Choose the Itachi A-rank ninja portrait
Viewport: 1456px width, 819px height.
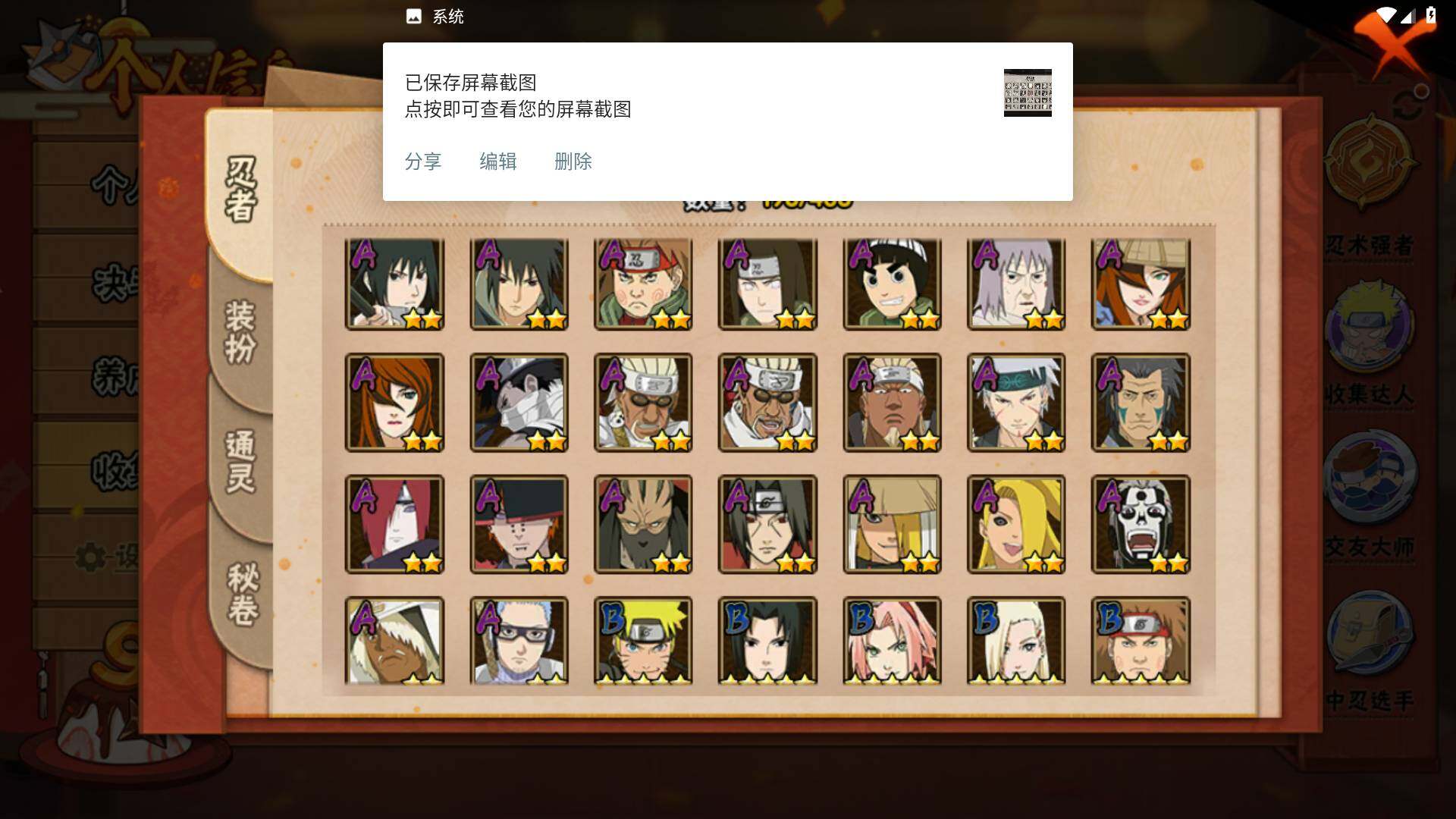pos(767,524)
